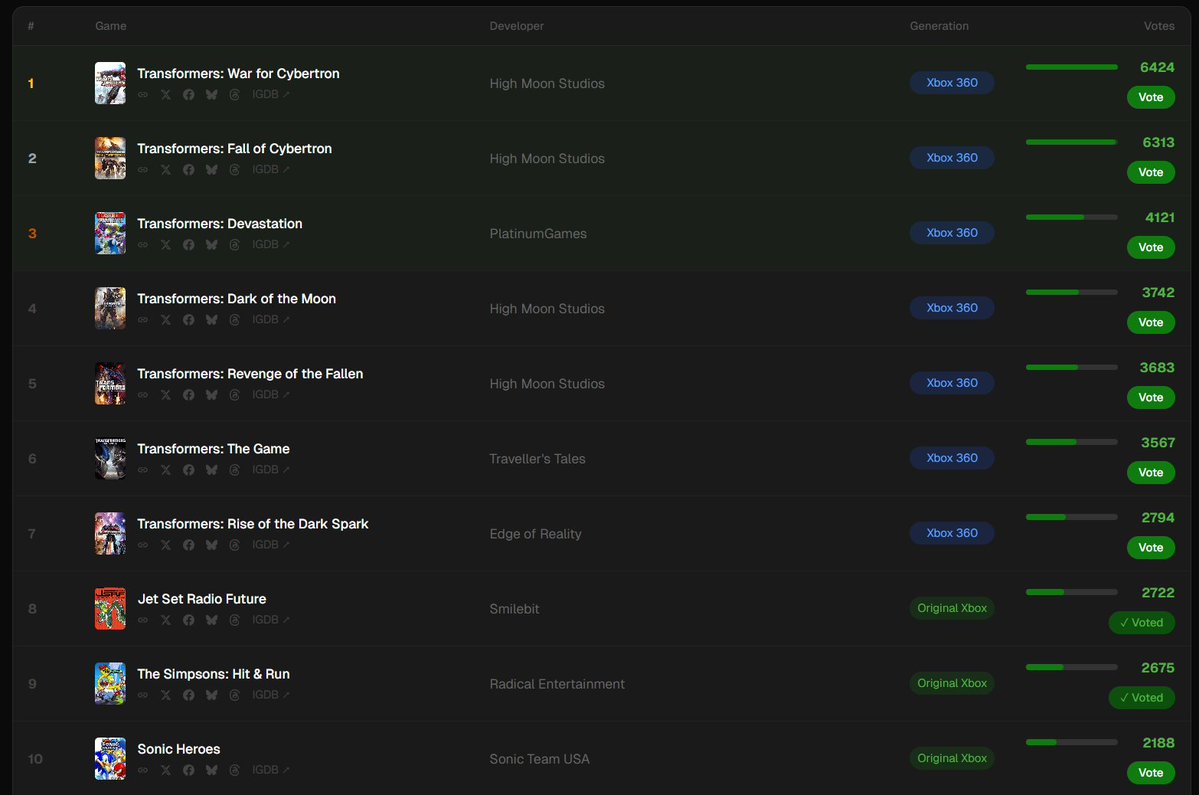Click the Transformers: Devastation vote progress bar
Image resolution: width=1199 pixels, height=795 pixels.
tap(1071, 217)
